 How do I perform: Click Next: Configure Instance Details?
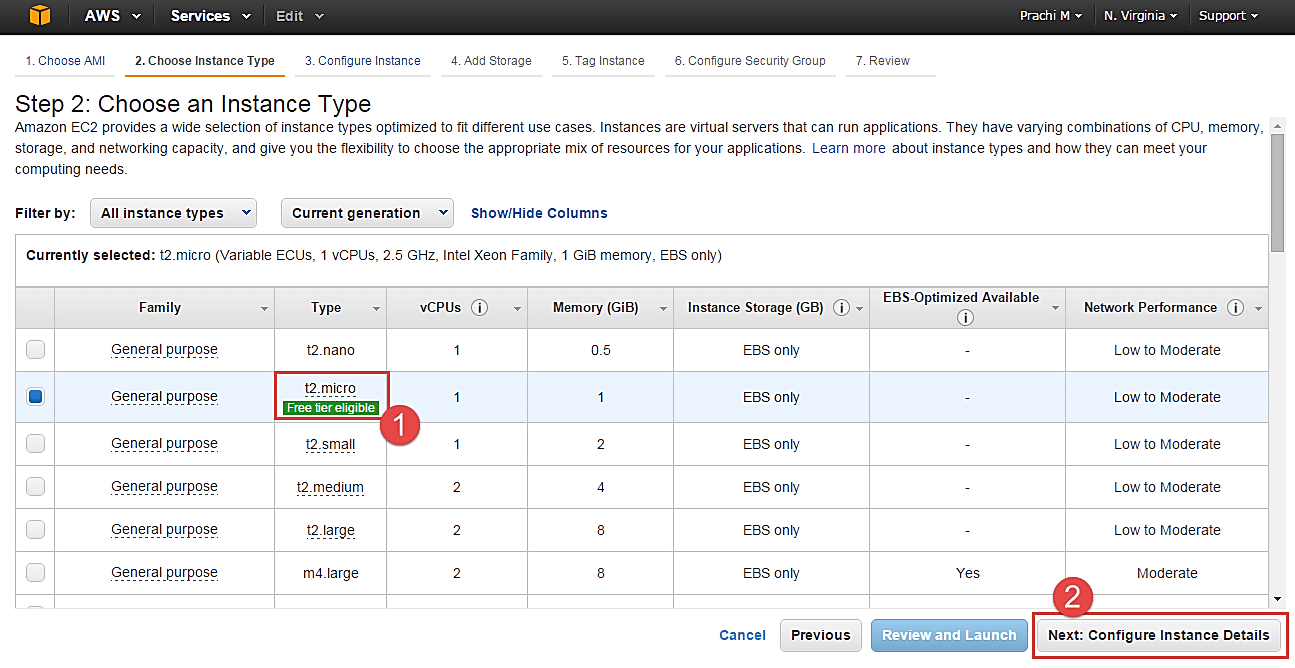[x=1158, y=635]
